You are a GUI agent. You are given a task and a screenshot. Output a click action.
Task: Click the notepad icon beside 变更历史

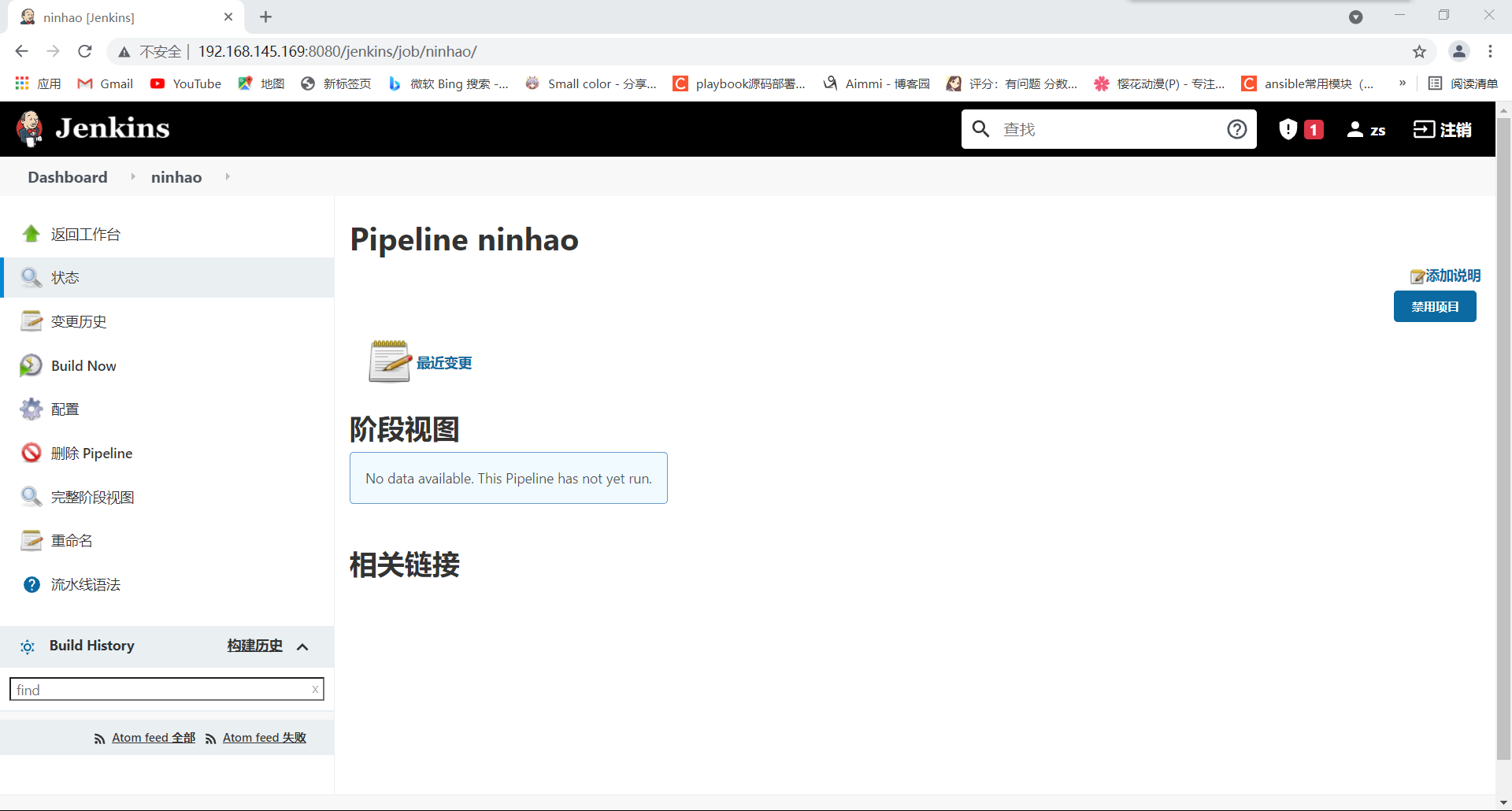[31, 321]
